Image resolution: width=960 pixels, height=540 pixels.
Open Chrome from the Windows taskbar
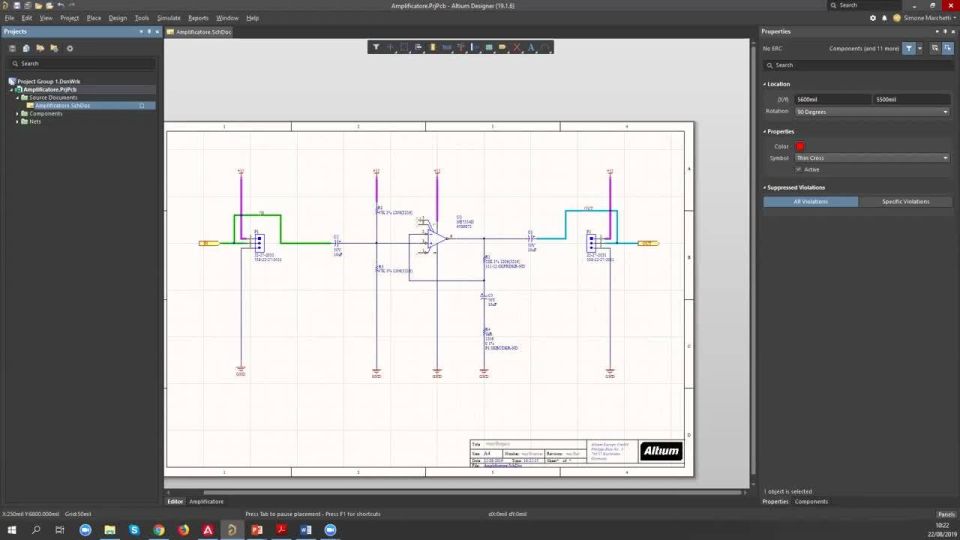[159, 530]
